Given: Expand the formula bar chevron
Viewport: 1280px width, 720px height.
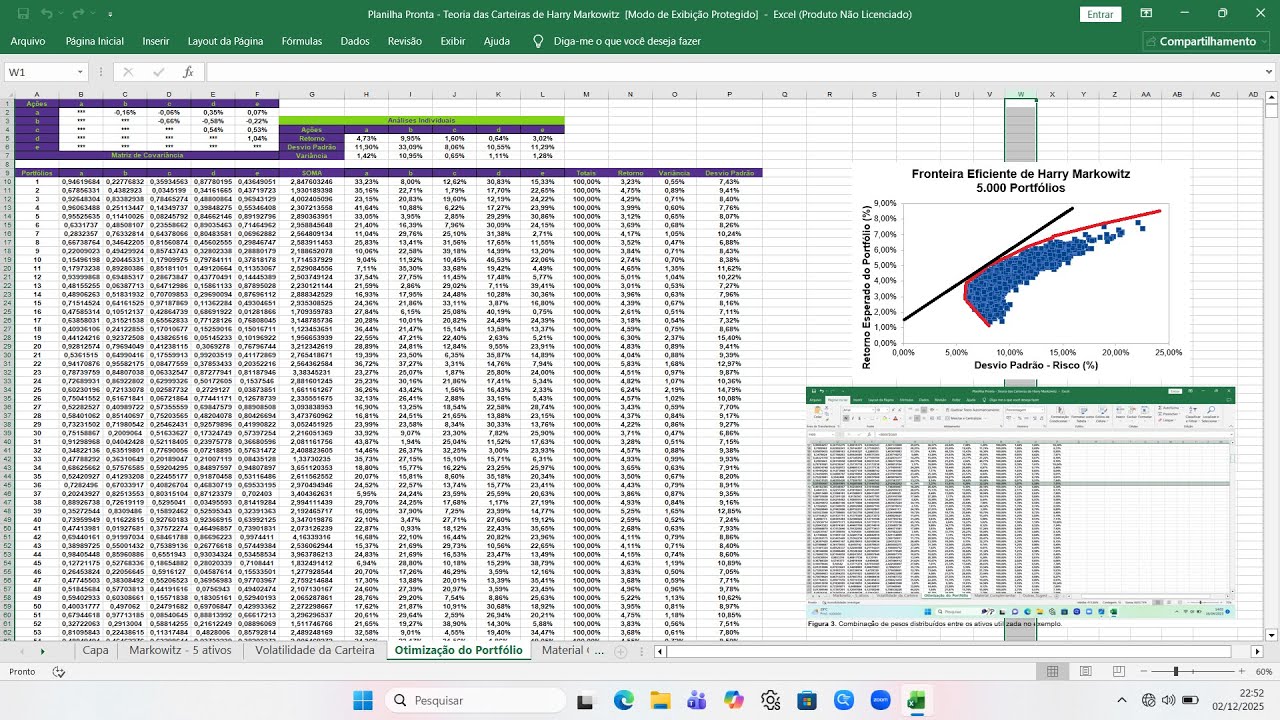Looking at the screenshot, I should (x=1270, y=72).
